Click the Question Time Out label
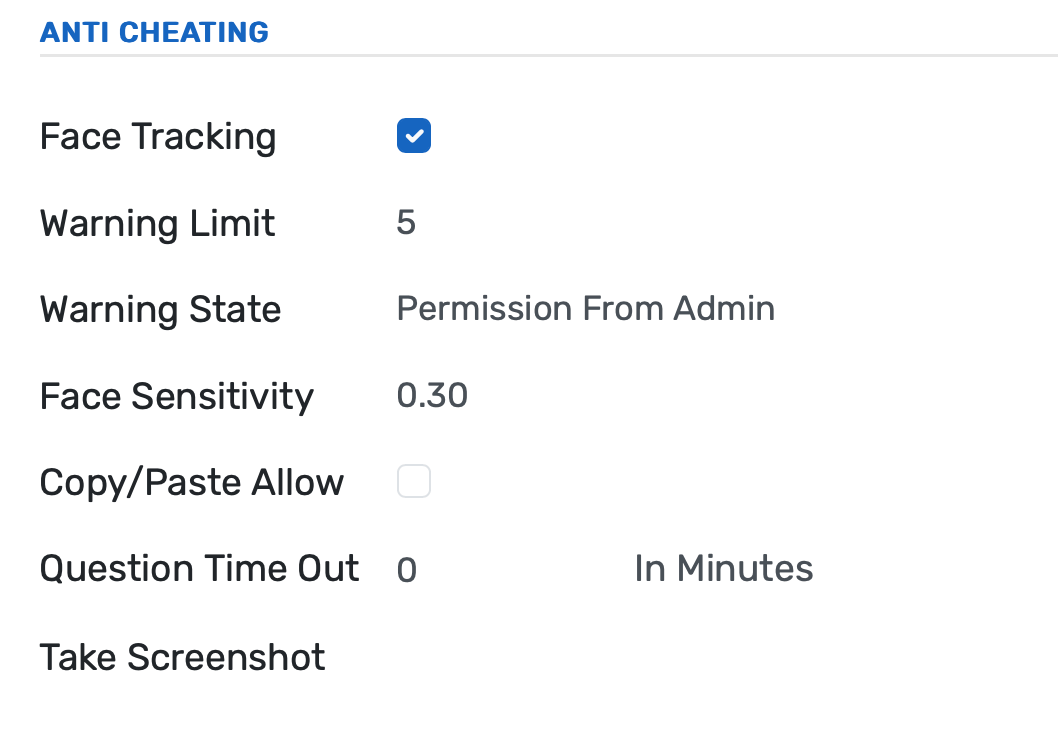 click(198, 567)
